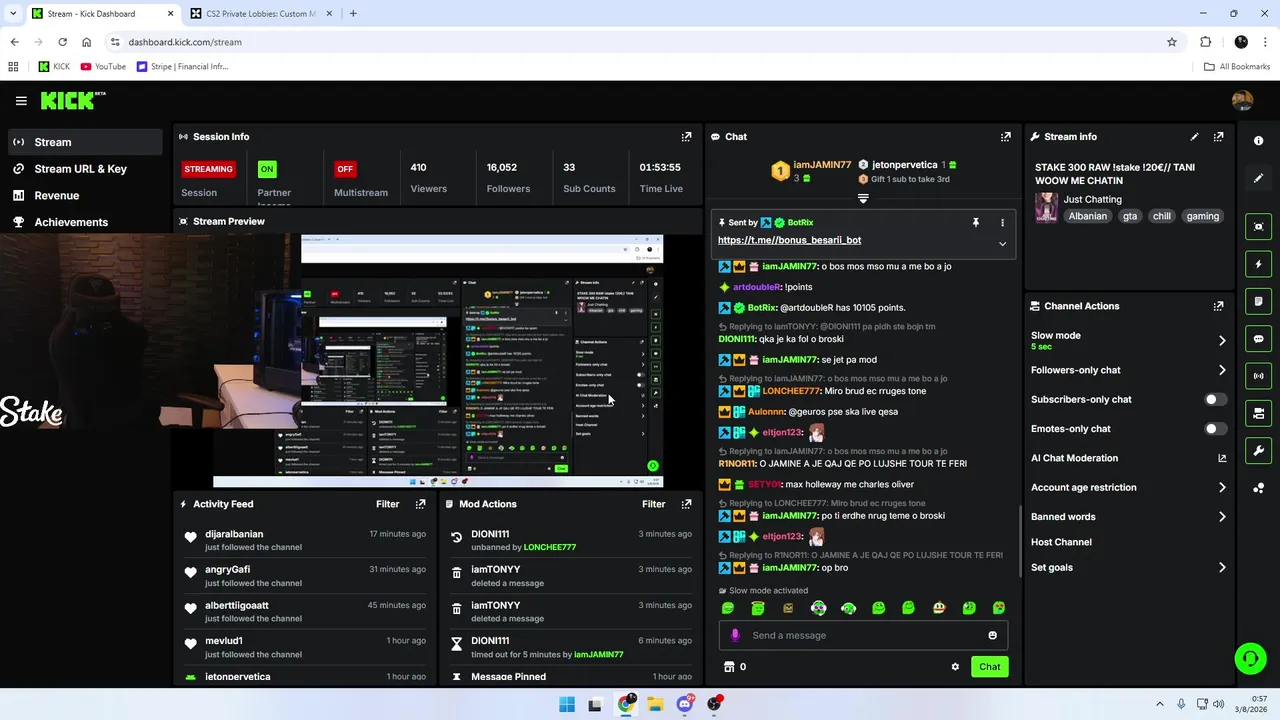Image resolution: width=1280 pixels, height=720 pixels.
Task: Pop out the Stream info panel
Action: [x=1218, y=137]
